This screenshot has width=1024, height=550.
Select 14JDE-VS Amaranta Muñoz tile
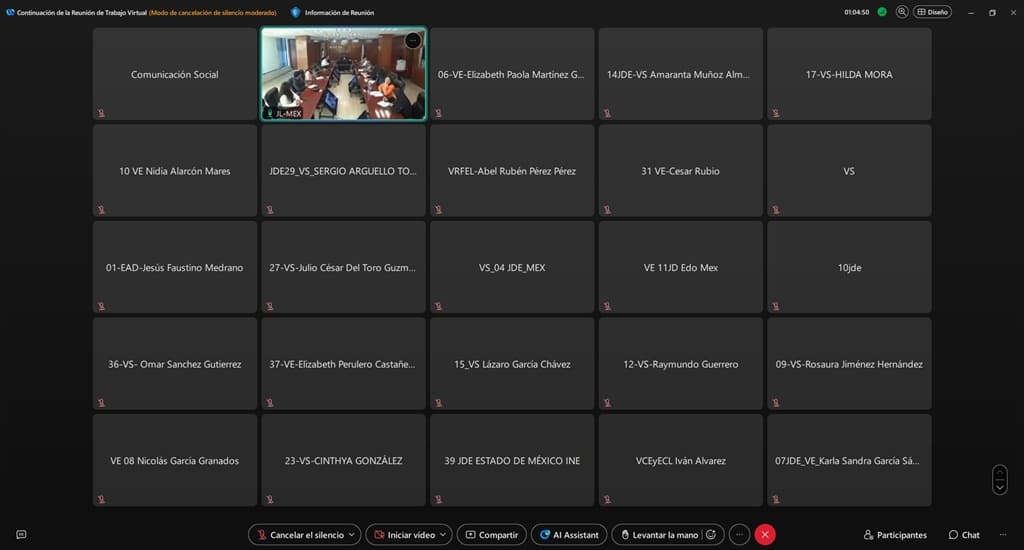point(680,74)
